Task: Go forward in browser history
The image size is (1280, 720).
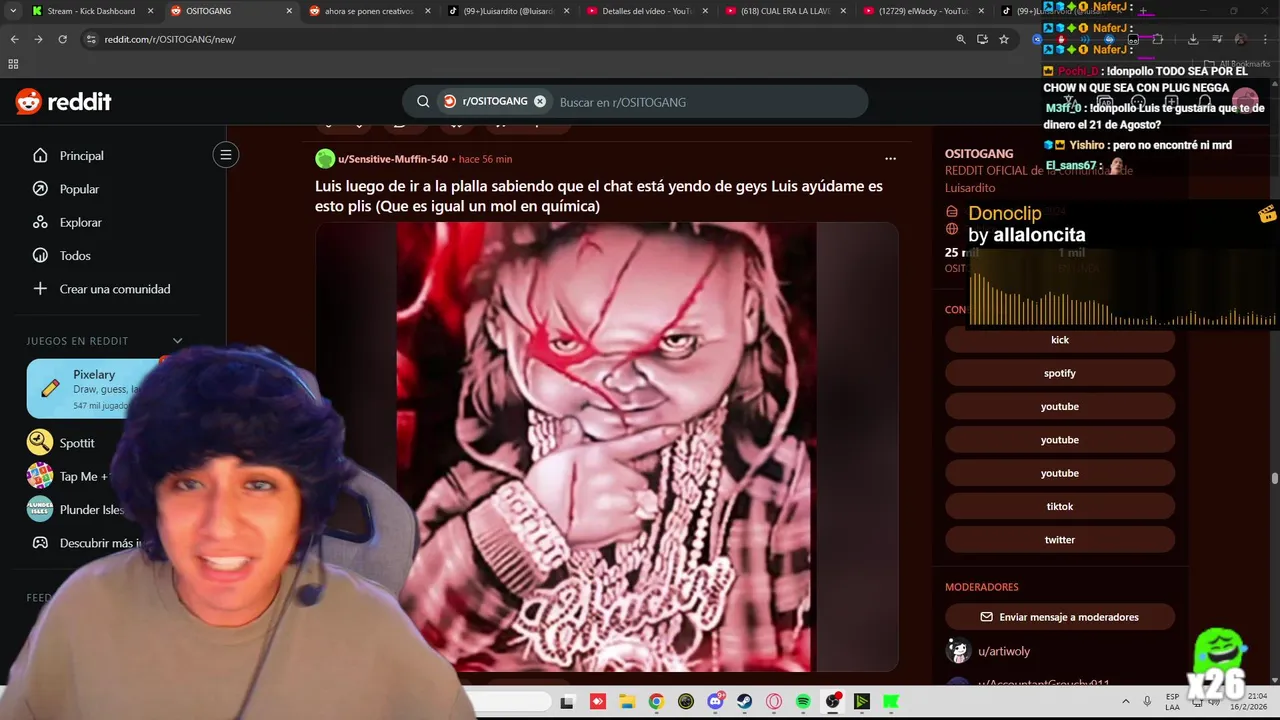Action: point(38,39)
